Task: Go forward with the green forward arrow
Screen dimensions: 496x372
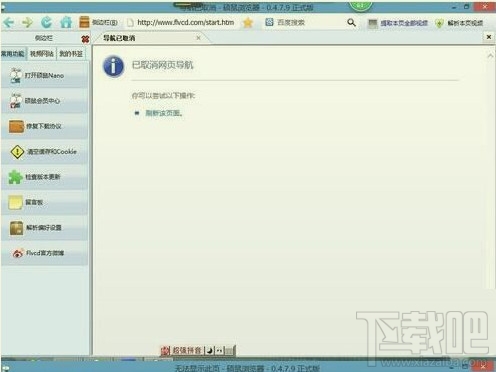Action: click(x=28, y=22)
